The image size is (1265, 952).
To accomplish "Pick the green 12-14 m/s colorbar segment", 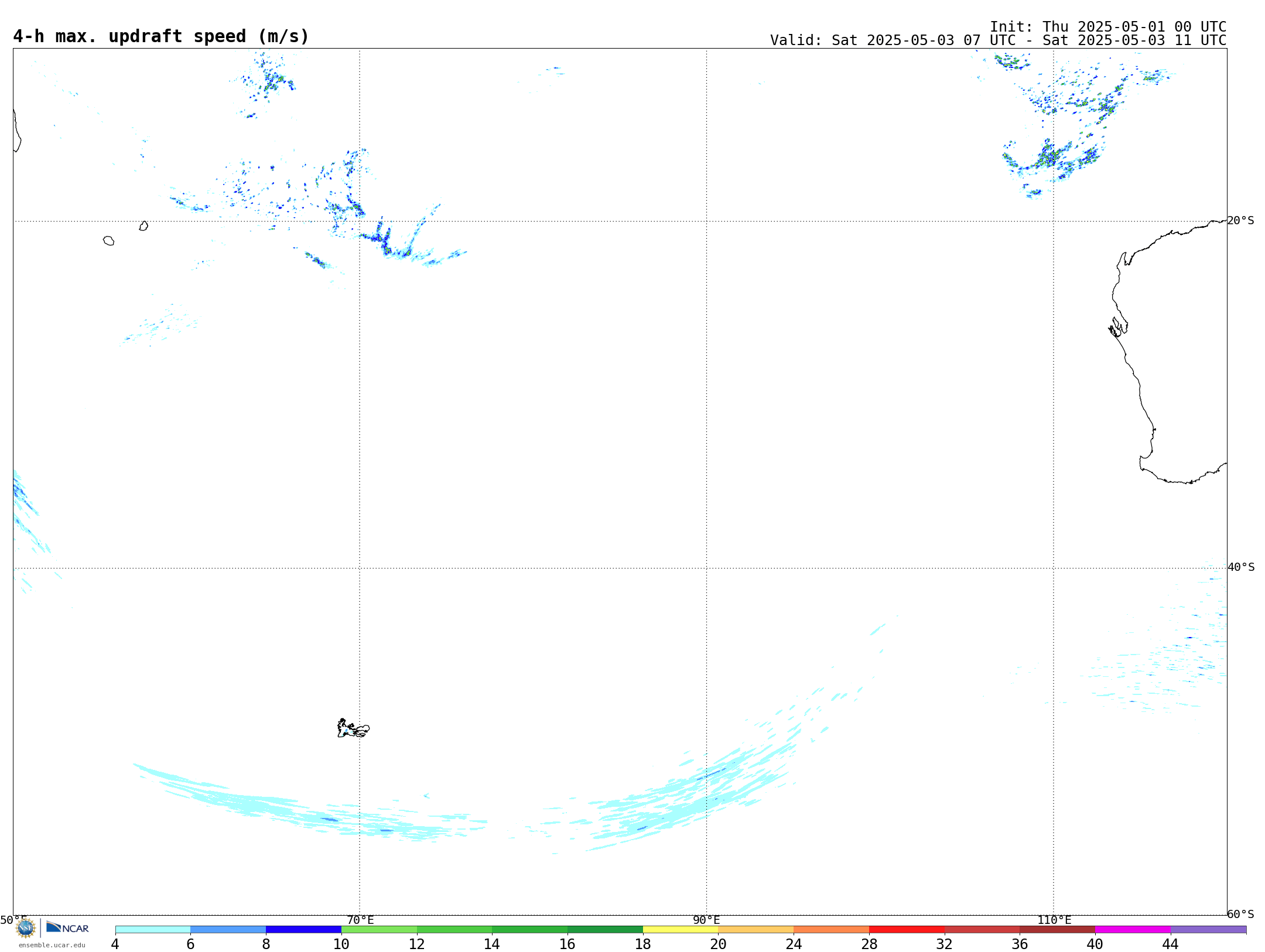I will coord(454,930).
